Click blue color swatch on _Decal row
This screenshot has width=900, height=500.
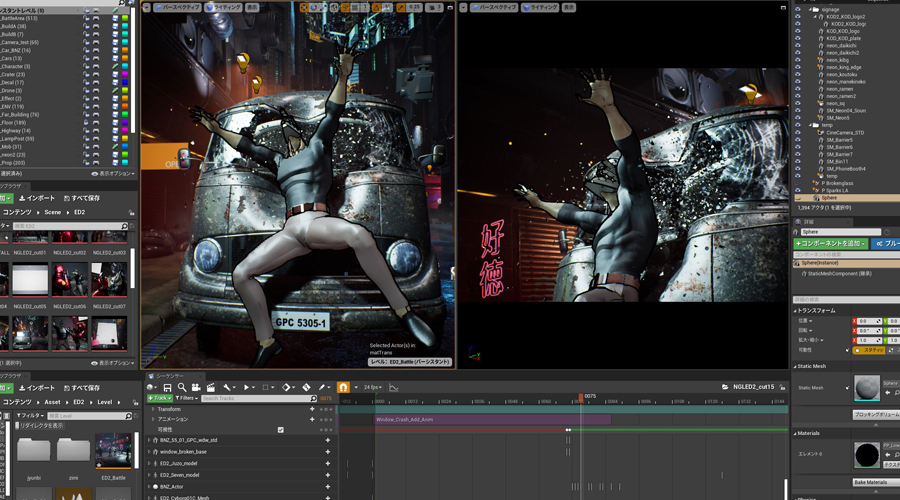125,82
